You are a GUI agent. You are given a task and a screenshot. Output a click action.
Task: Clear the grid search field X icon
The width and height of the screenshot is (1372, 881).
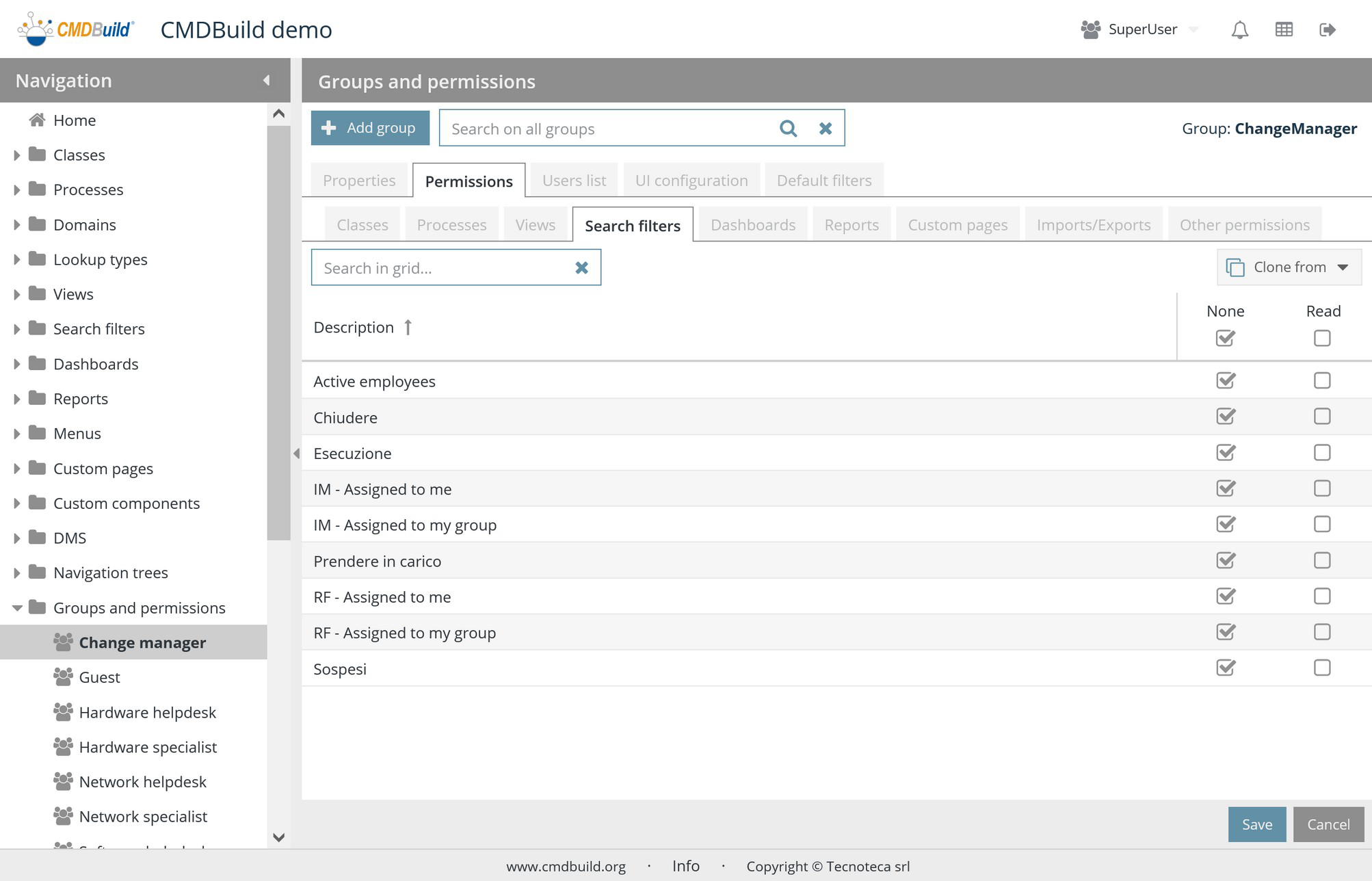pos(581,267)
